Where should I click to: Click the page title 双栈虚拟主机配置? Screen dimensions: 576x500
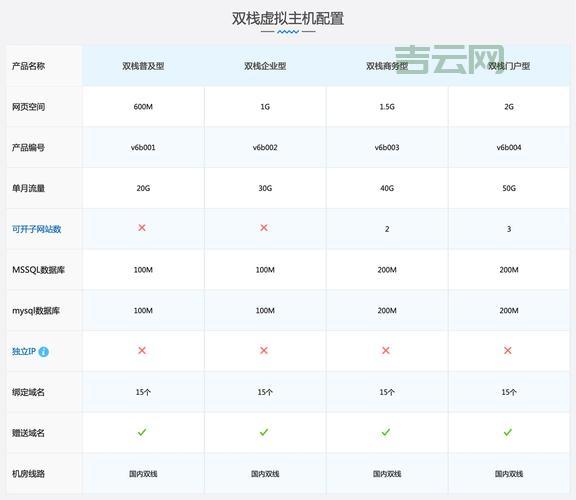point(288,18)
